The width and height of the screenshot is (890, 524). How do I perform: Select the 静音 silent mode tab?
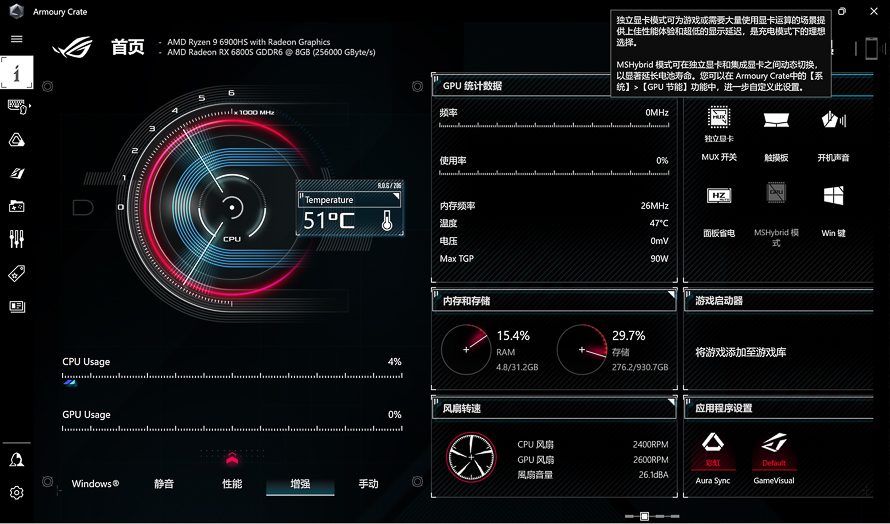tap(163, 484)
